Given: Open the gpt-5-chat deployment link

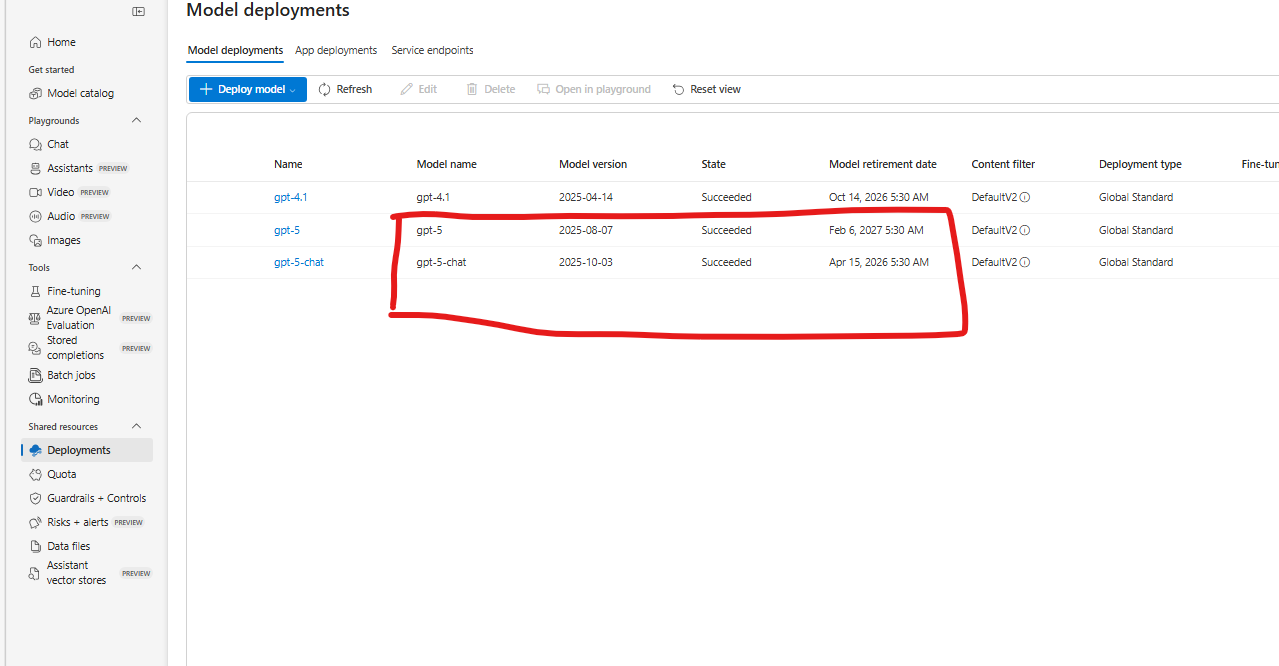Looking at the screenshot, I should (299, 262).
